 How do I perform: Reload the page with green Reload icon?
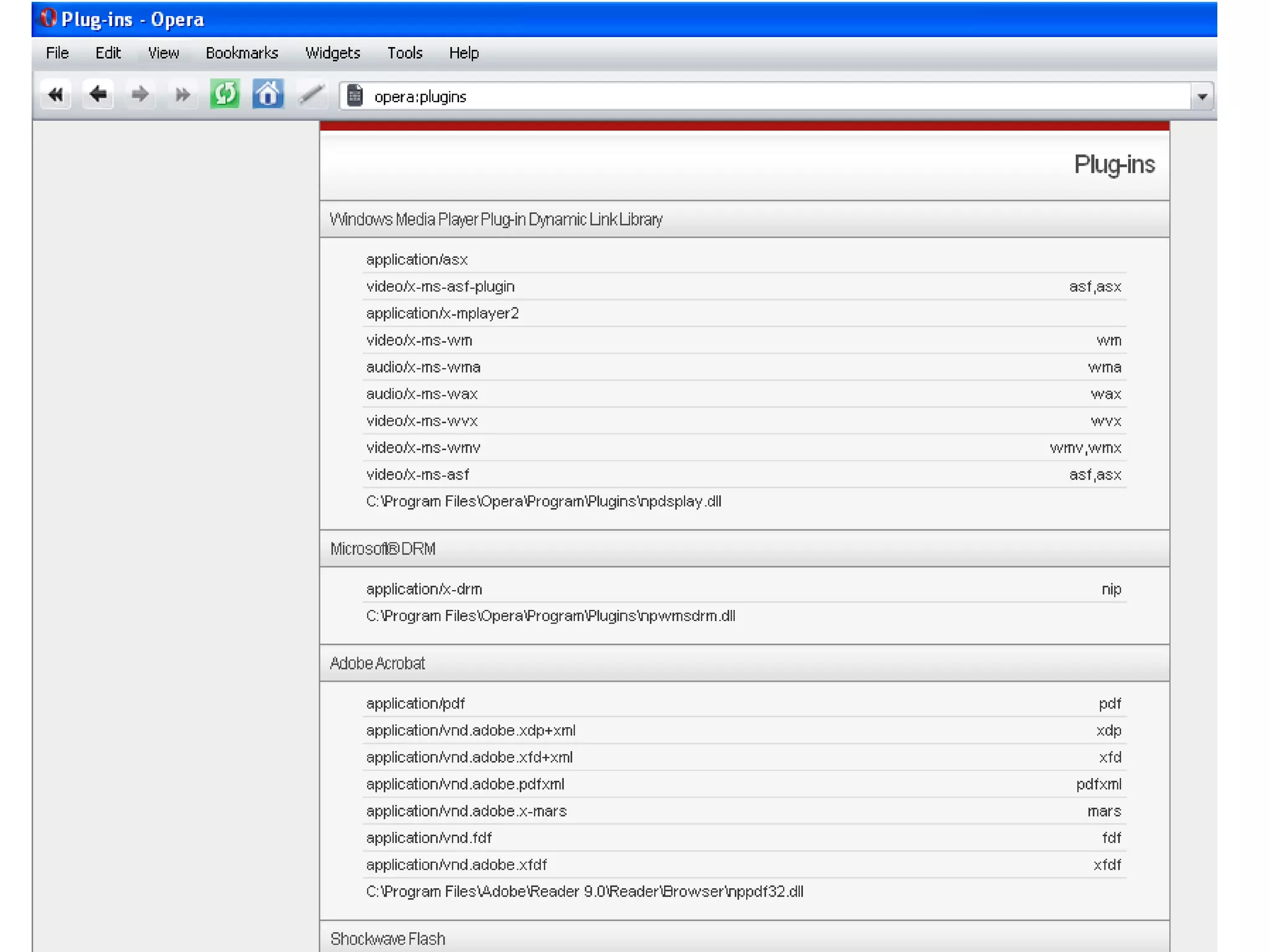click(x=224, y=95)
